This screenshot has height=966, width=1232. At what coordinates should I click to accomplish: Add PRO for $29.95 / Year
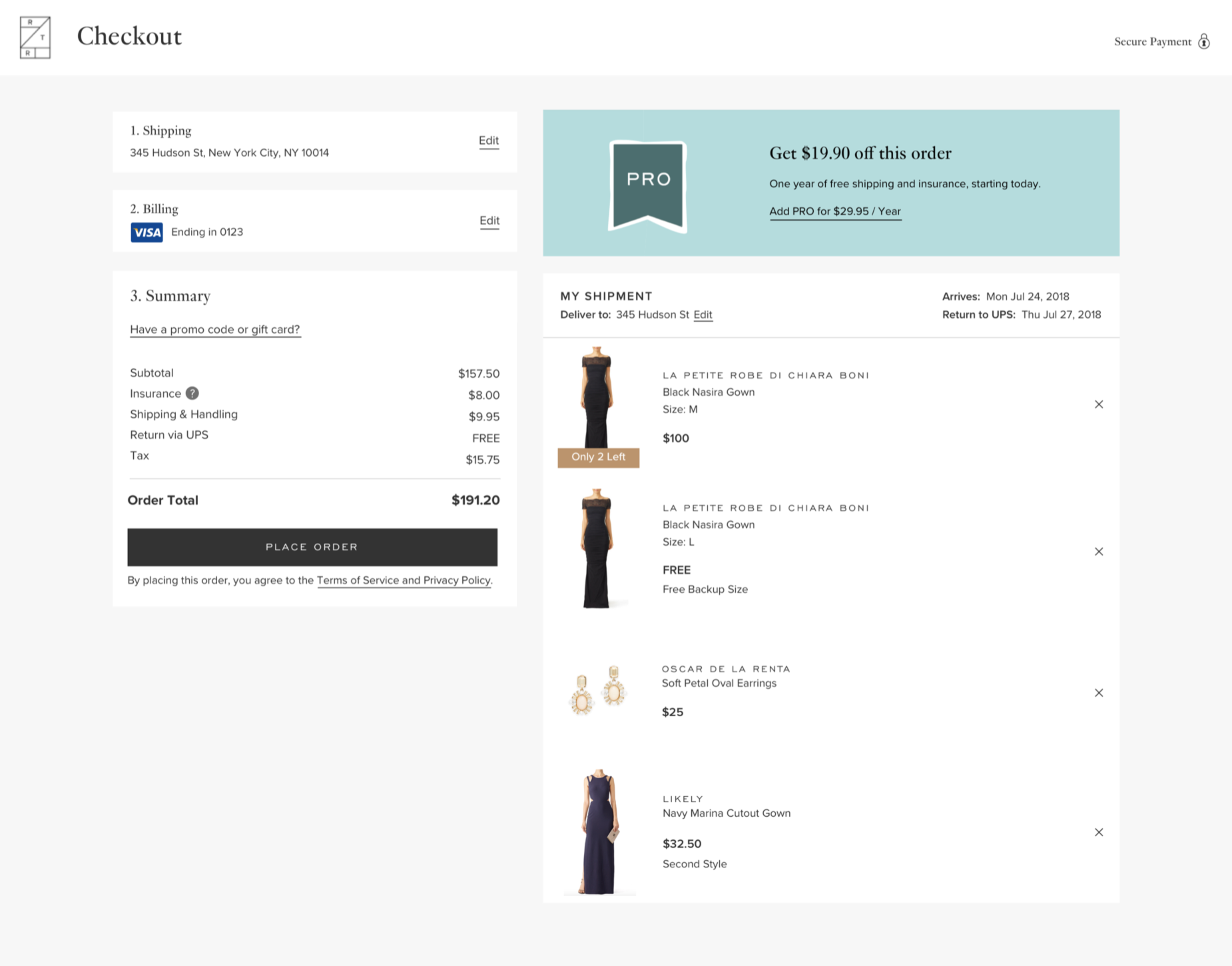[x=835, y=211]
